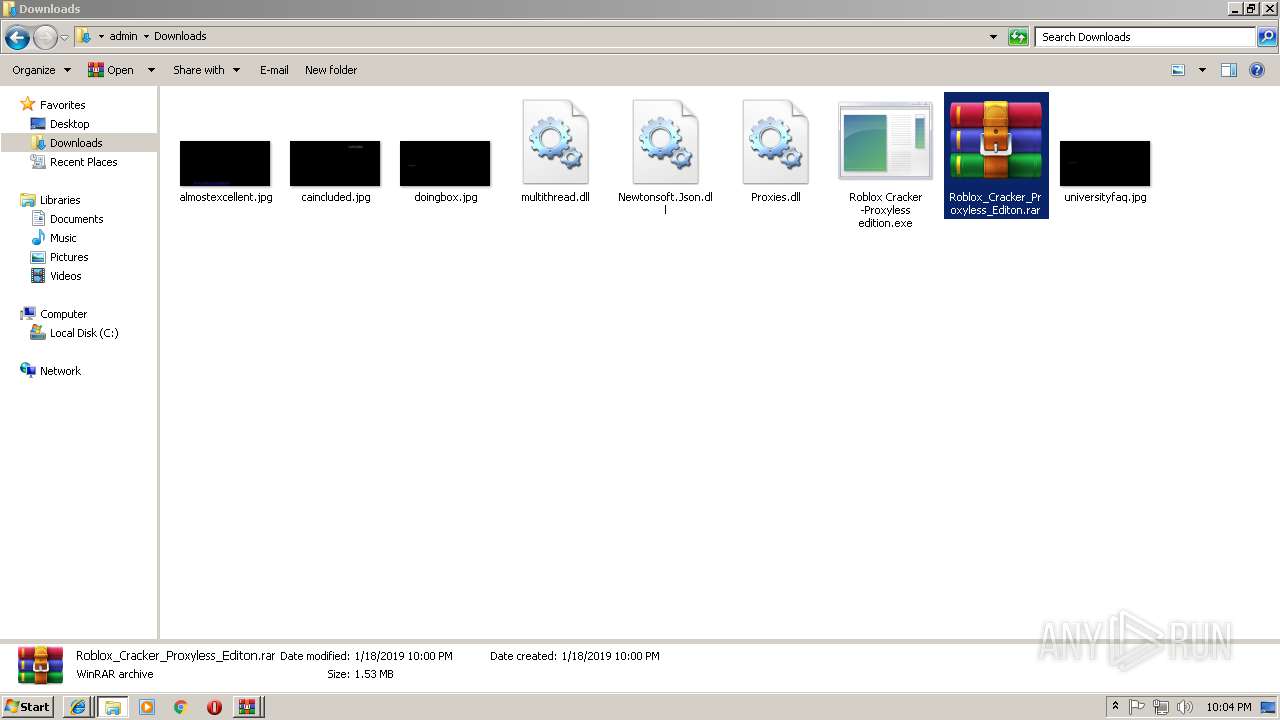Select the multithread.dll file icon
Screen dimensions: 1280x720
555,142
